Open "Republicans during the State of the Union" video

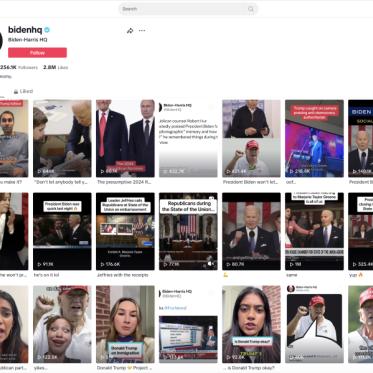pos(188,231)
